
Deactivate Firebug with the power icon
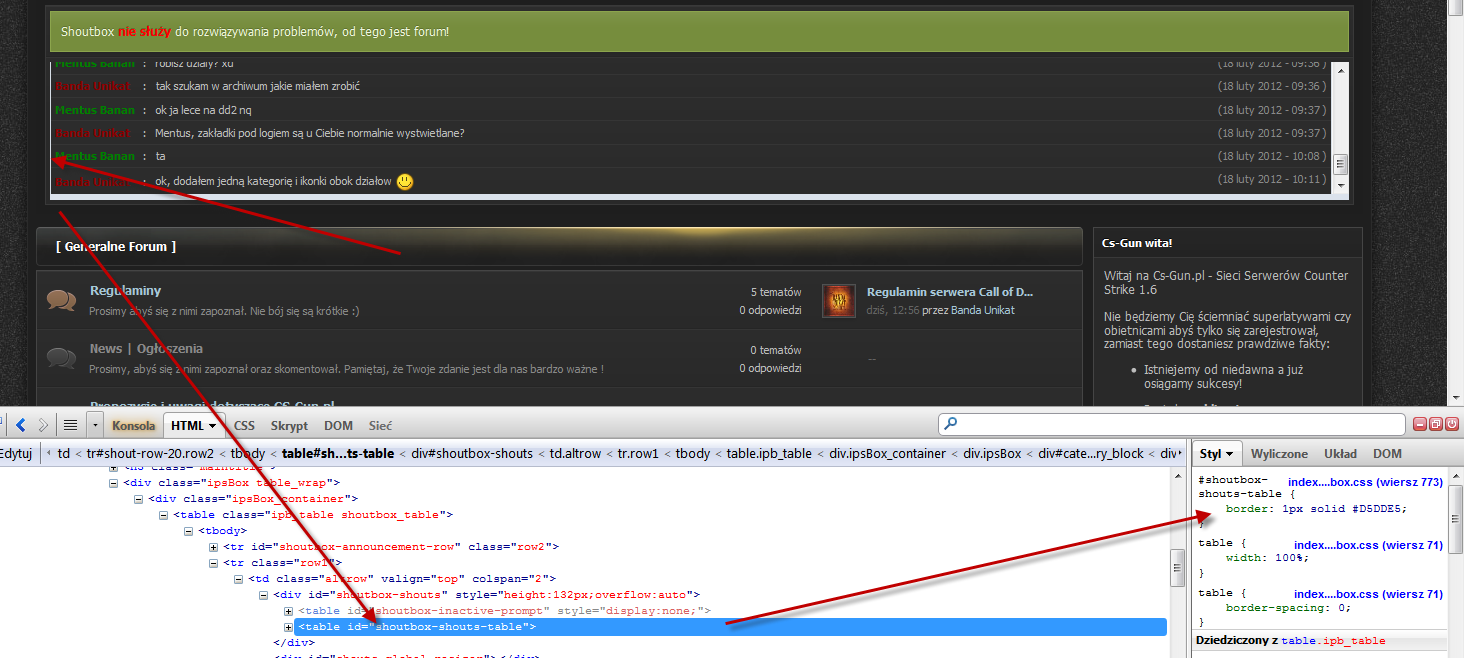click(x=1451, y=424)
